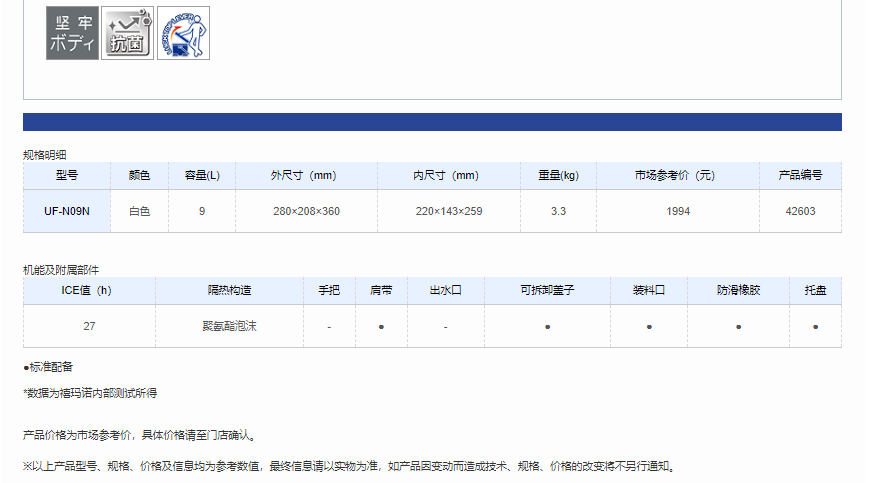
Task: Select the UF-N09N model cell
Action: click(x=67, y=211)
